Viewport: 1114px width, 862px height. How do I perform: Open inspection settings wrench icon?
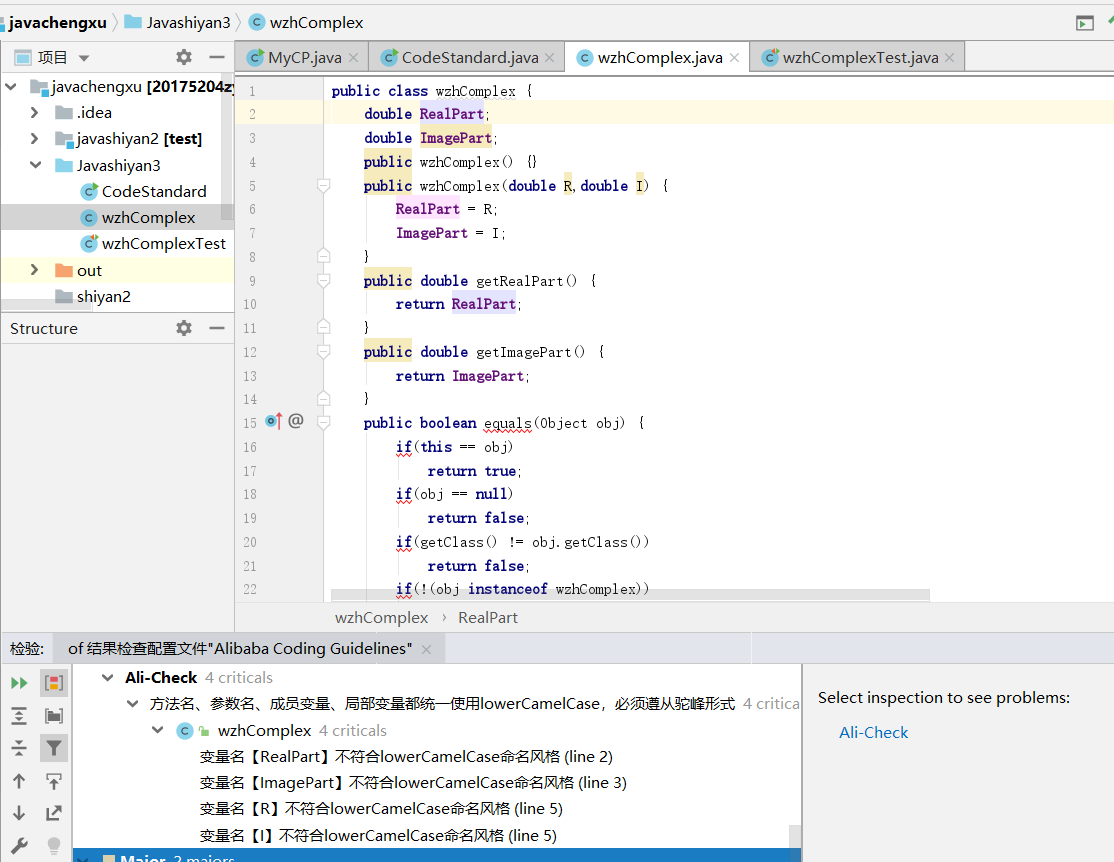pos(19,846)
